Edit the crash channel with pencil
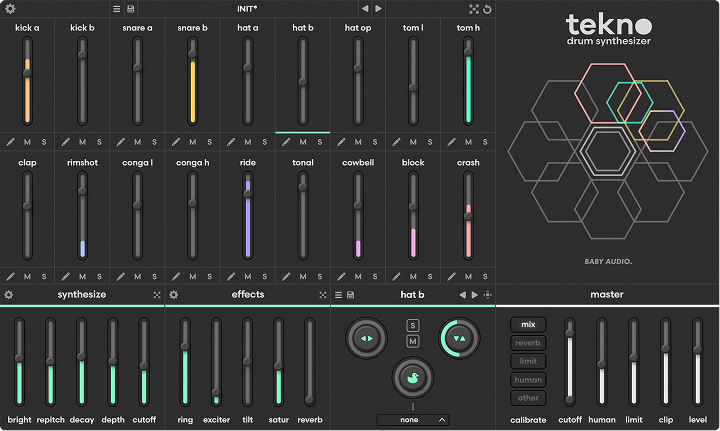Viewport: 720px width, 431px height. coord(451,276)
